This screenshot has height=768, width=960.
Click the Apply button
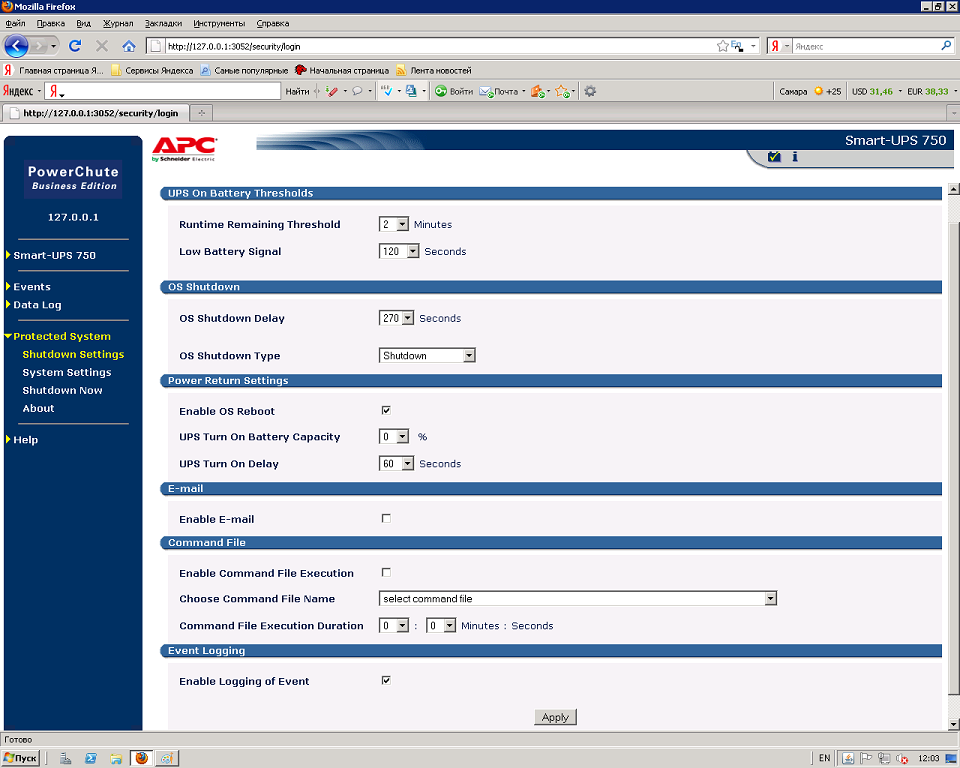click(555, 717)
